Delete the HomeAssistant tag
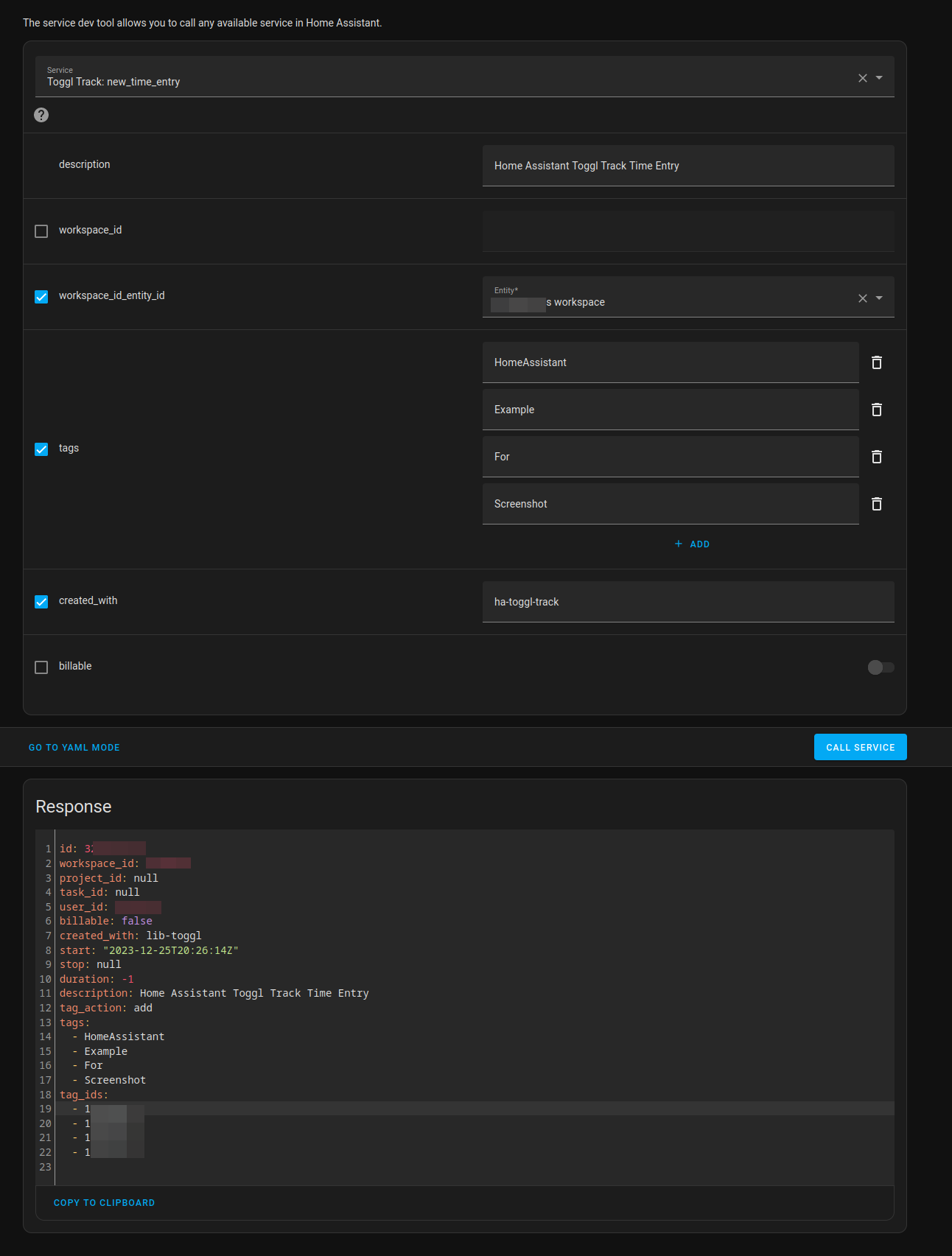Image resolution: width=952 pixels, height=1256 pixels. point(877,362)
